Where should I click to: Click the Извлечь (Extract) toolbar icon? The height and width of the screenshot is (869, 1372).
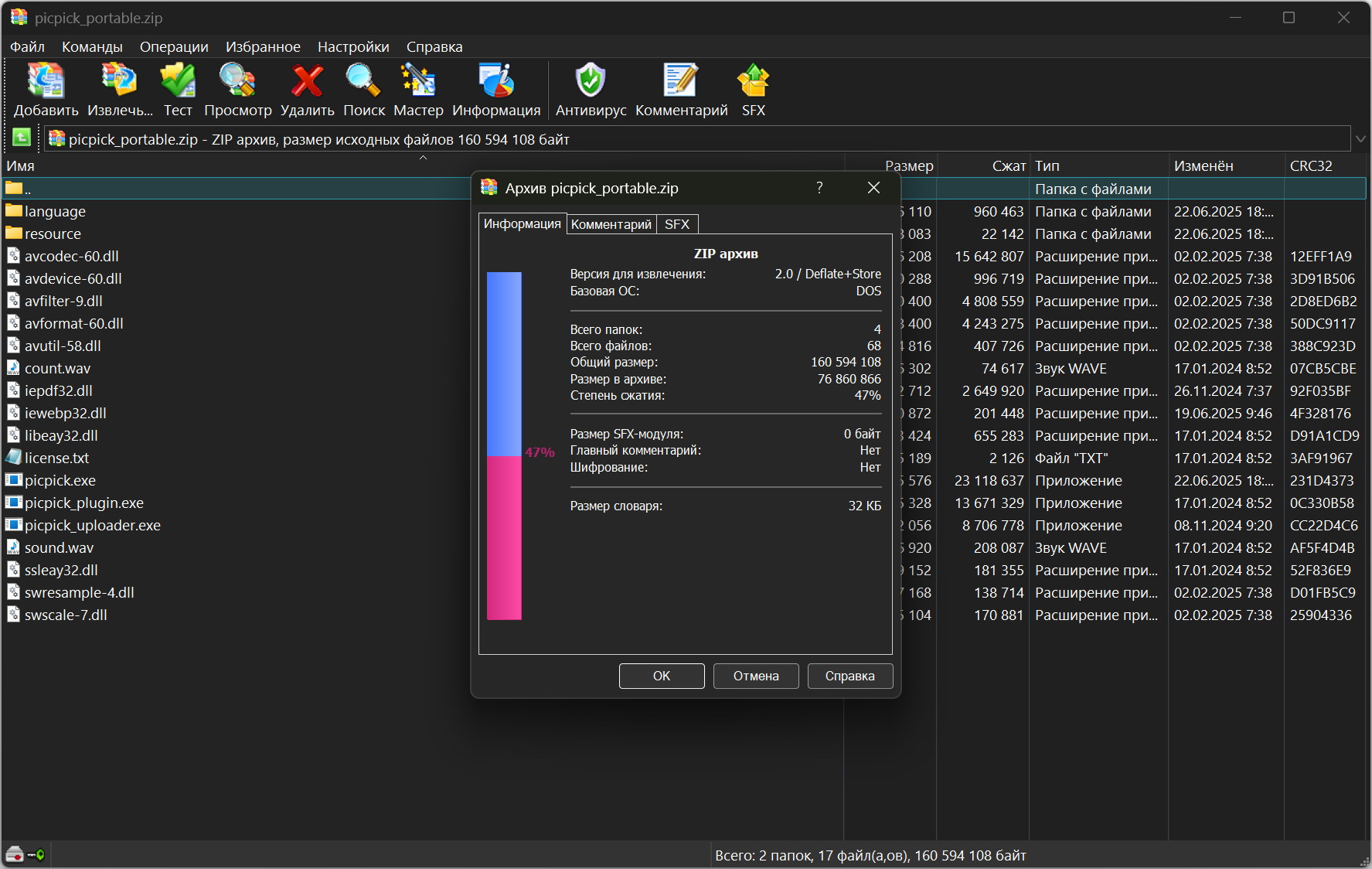(119, 80)
